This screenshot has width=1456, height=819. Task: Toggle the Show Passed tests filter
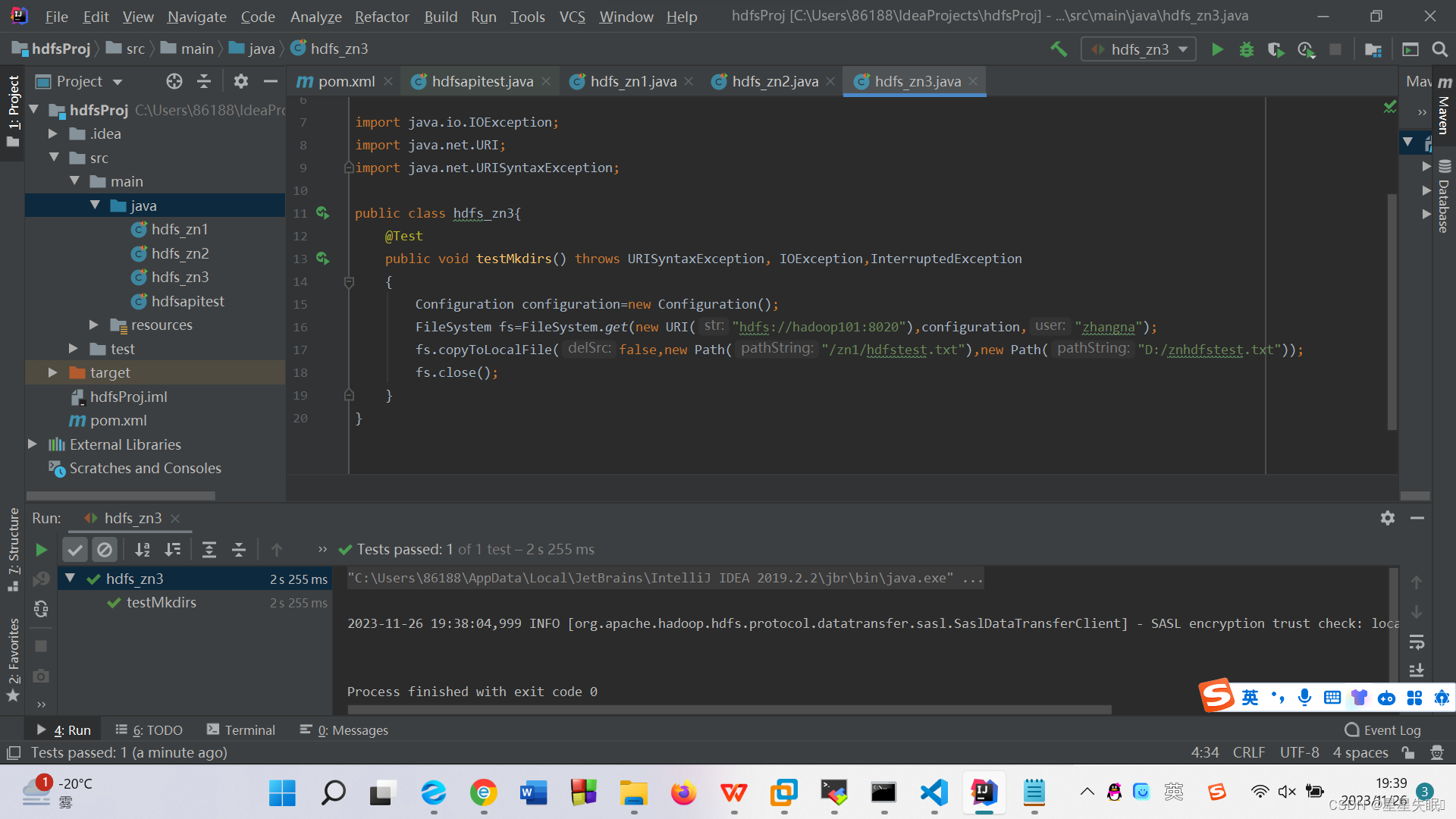tap(74, 549)
